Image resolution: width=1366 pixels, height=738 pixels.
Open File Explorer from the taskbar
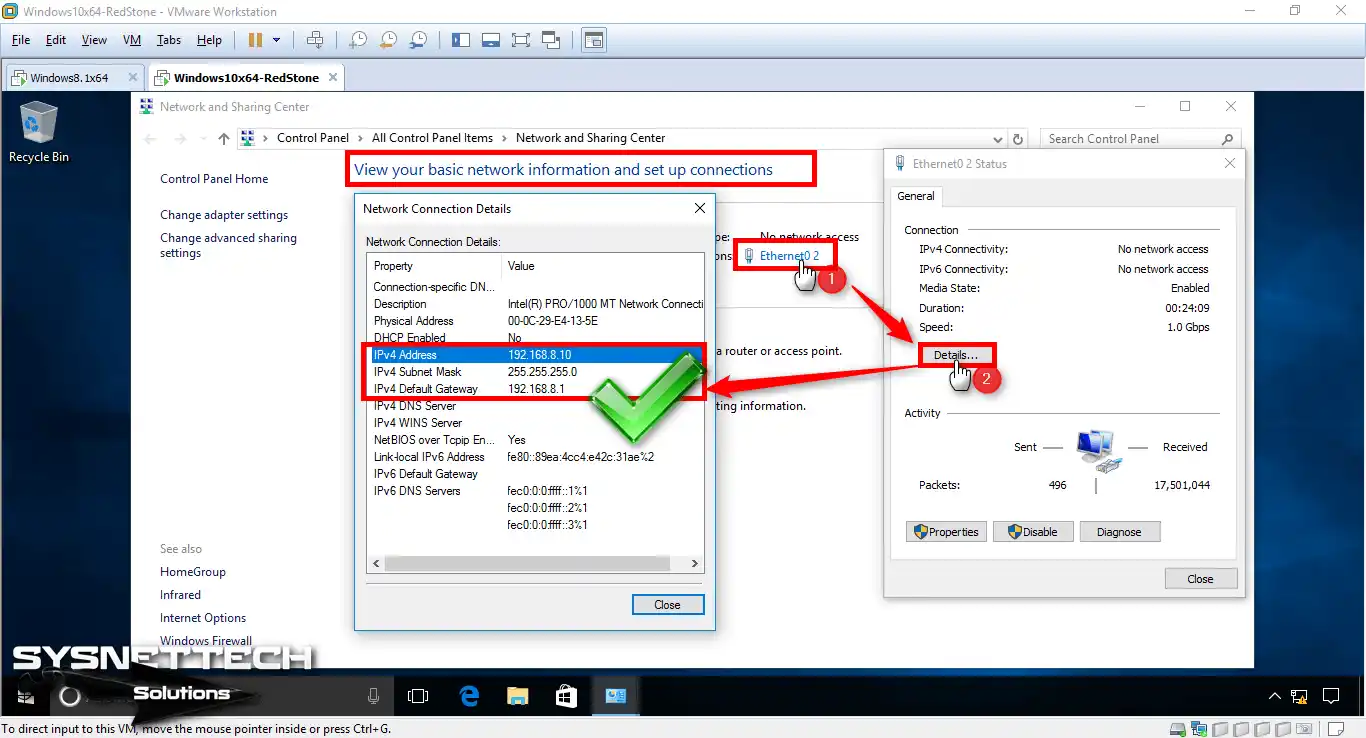(x=517, y=695)
